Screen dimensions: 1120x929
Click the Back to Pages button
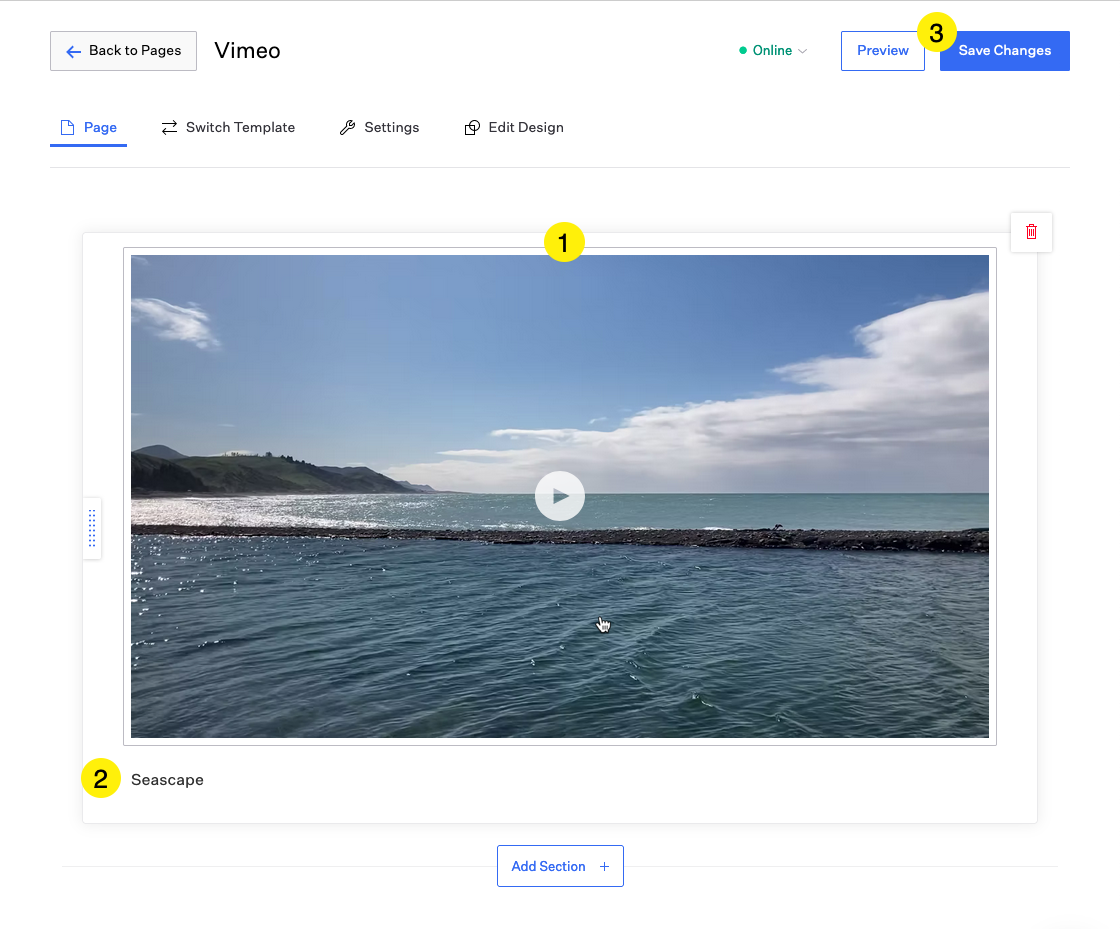123,51
